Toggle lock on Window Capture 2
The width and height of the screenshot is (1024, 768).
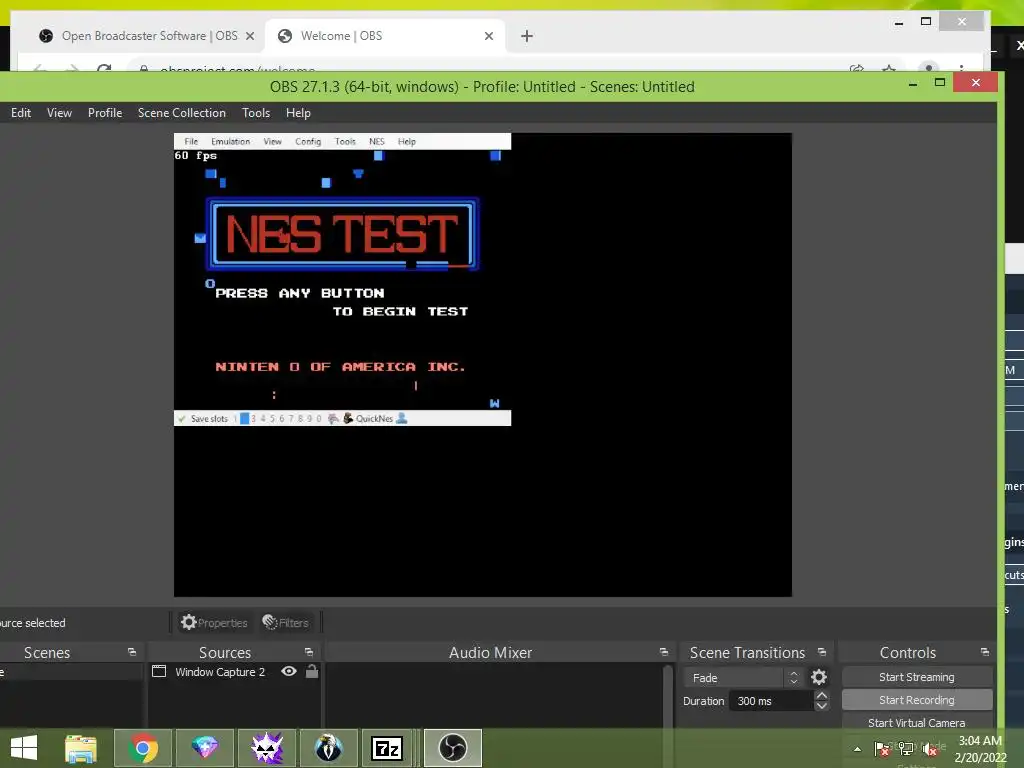[312, 671]
